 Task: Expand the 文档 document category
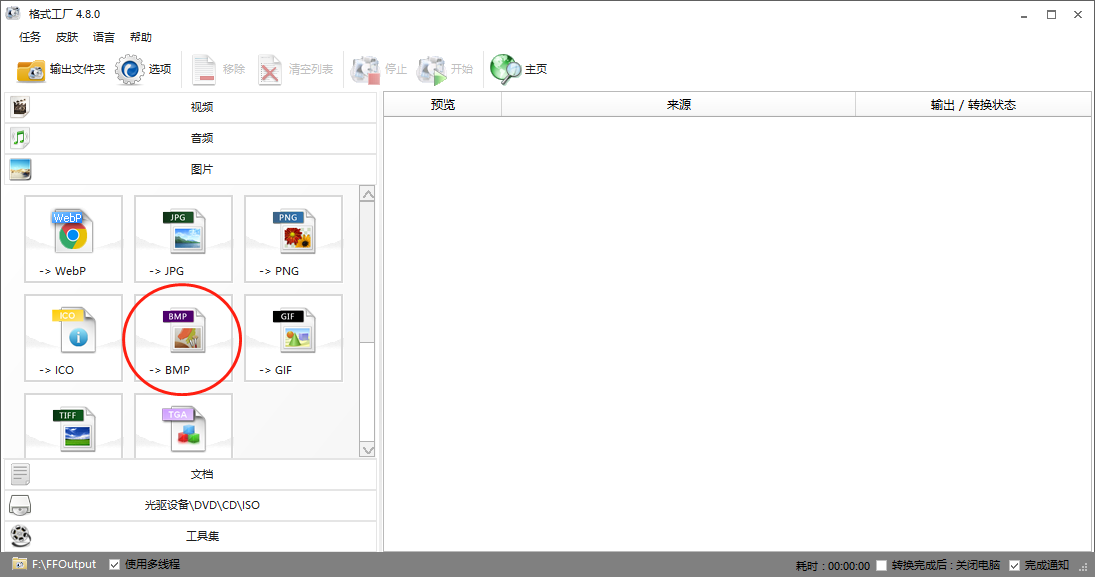click(191, 474)
